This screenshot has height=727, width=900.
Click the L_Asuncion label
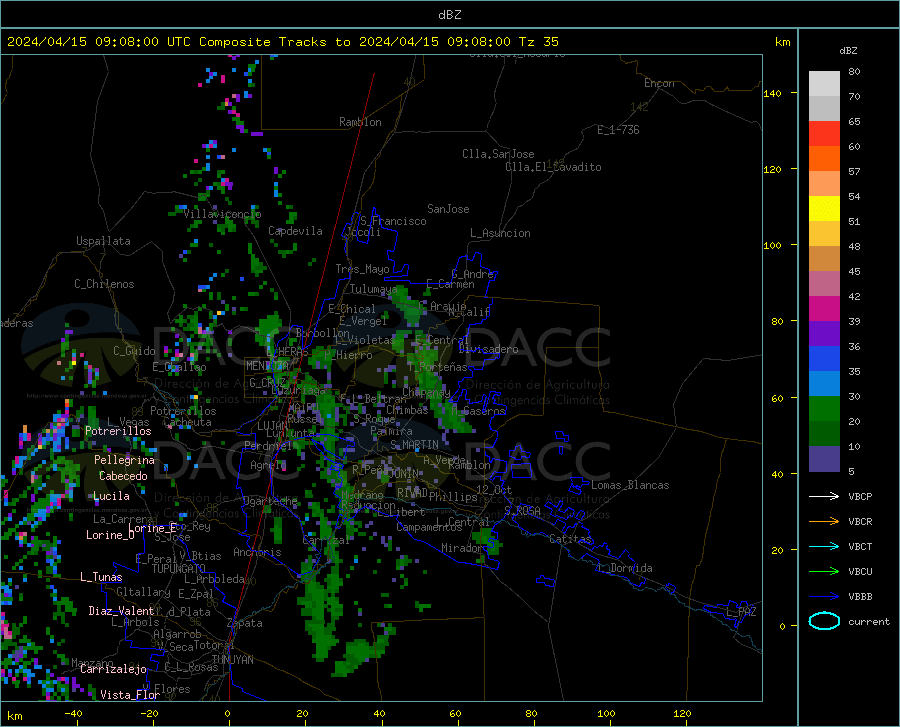500,233
